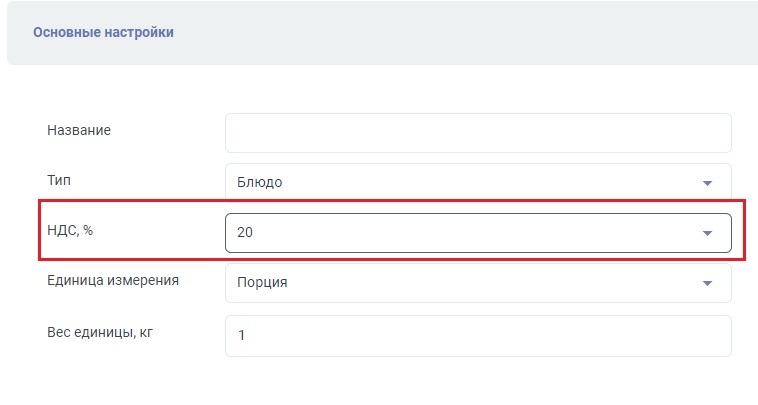Click the Название field label
The image size is (758, 405).
coord(79,130)
